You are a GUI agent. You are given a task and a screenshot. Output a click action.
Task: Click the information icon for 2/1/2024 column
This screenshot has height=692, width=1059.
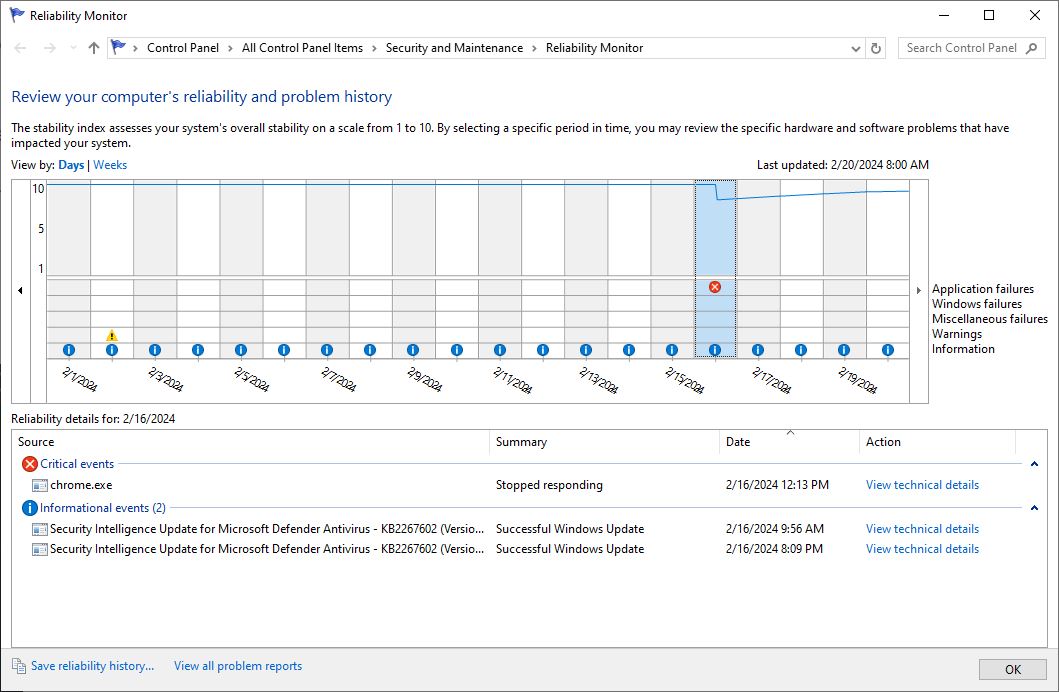click(x=69, y=350)
